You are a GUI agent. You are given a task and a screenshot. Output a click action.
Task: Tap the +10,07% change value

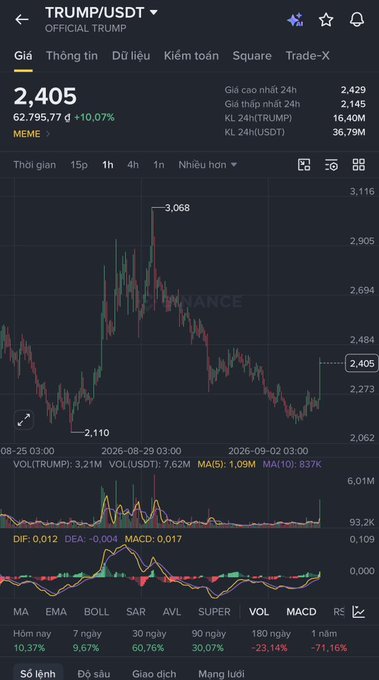[x=94, y=118]
